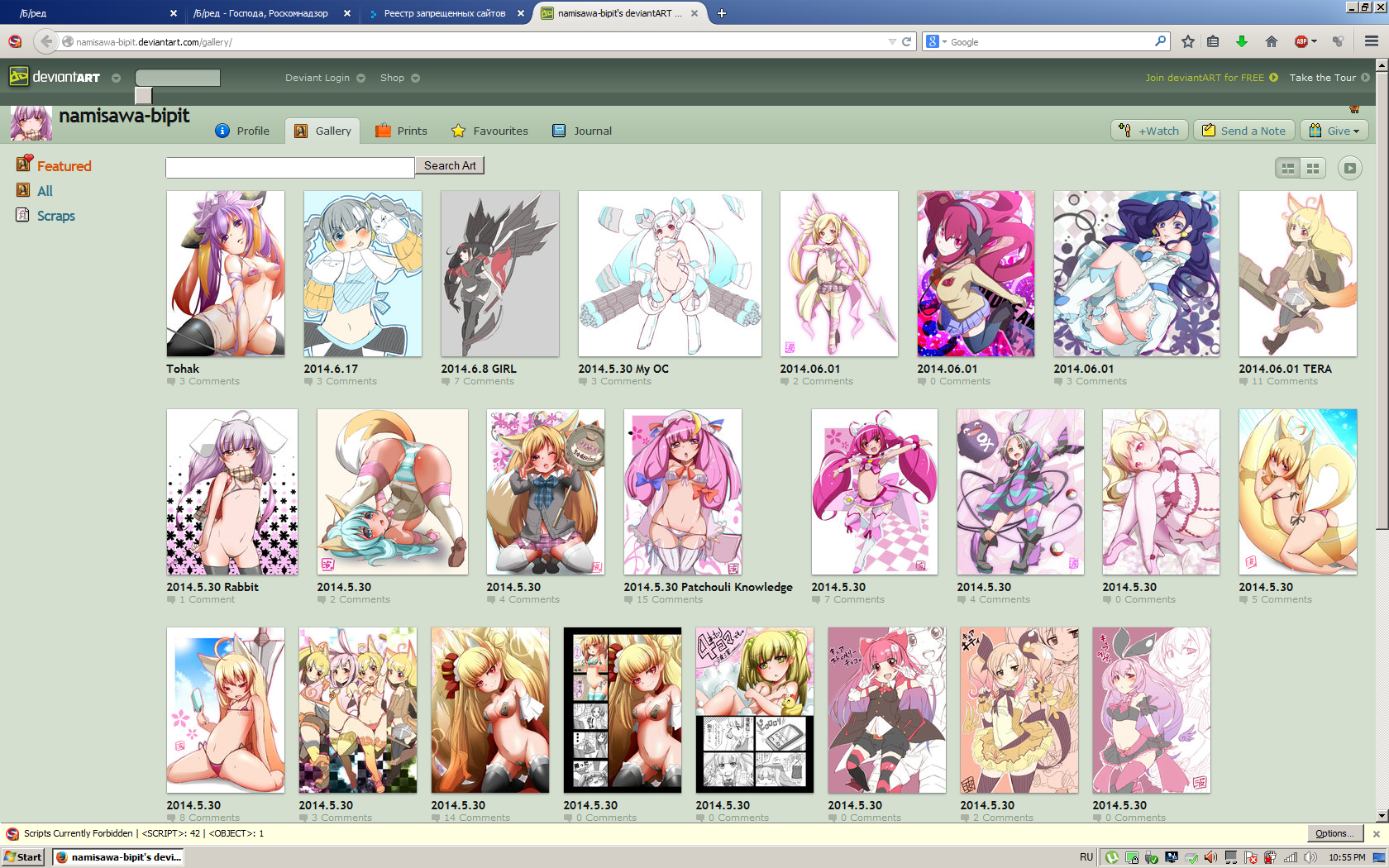Open the '2014.5.30 My OC' title link
1389x868 pixels.
(x=623, y=369)
